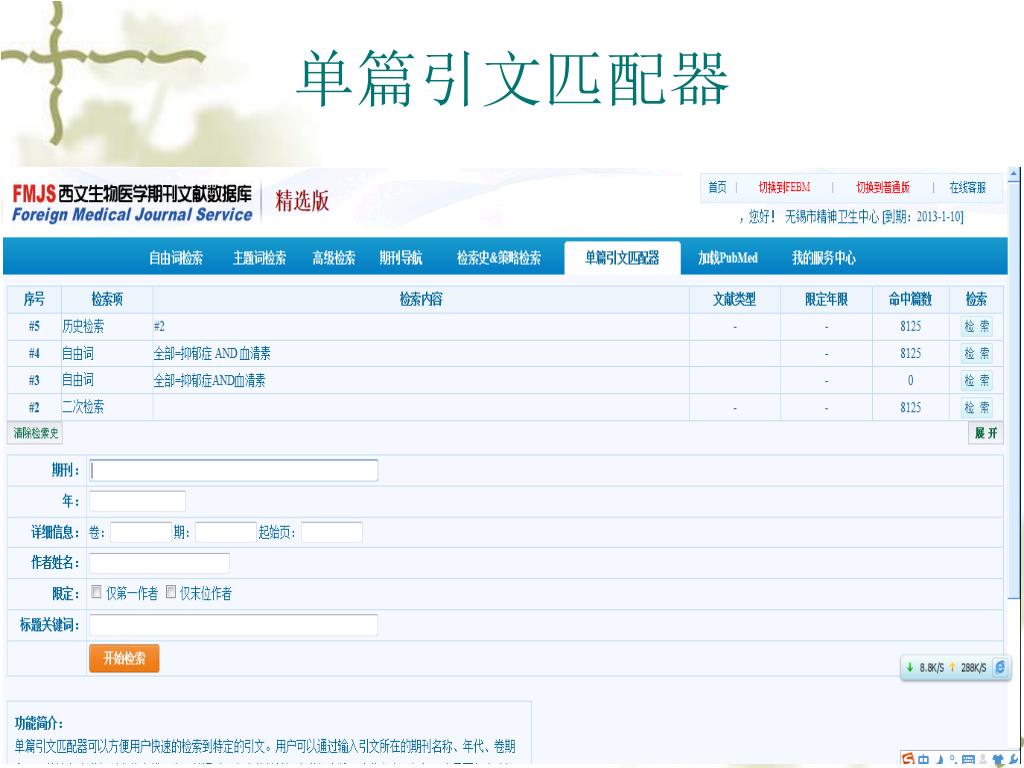Focus the 作者姓名 author name field
Viewport: 1024px width, 768px height.
pos(159,563)
